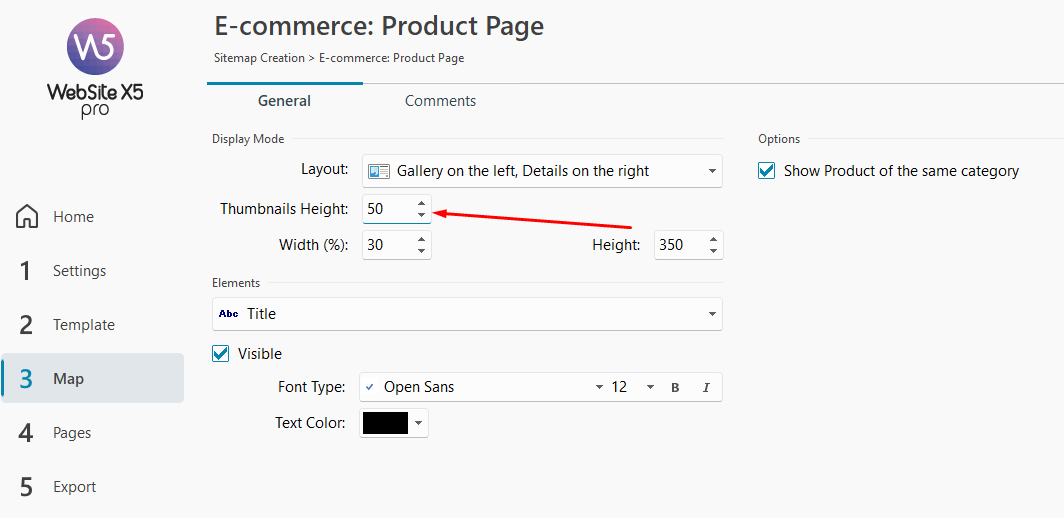Image resolution: width=1064 pixels, height=518 pixels.
Task: Switch to the Comments tab
Action: tap(440, 101)
